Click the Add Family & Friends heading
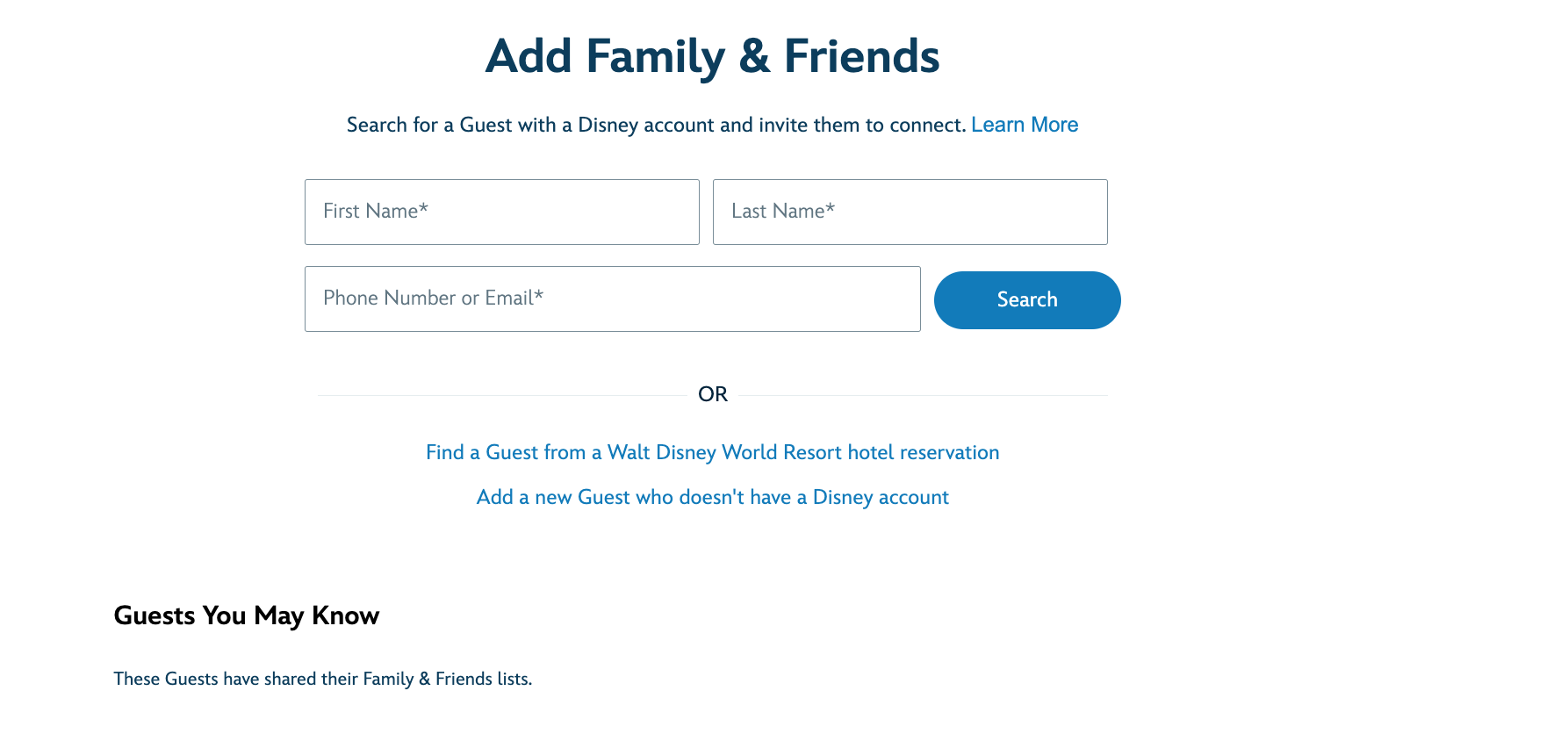The width and height of the screenshot is (1568, 734). point(712,56)
